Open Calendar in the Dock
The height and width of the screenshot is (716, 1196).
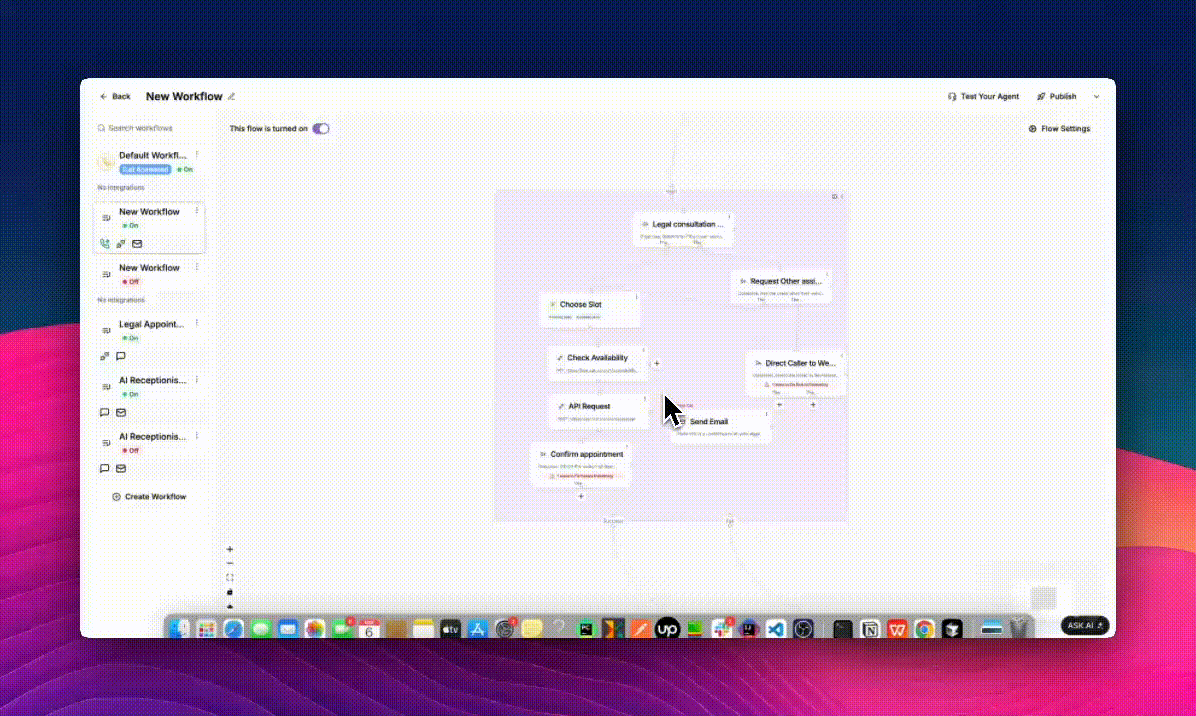tap(369, 629)
